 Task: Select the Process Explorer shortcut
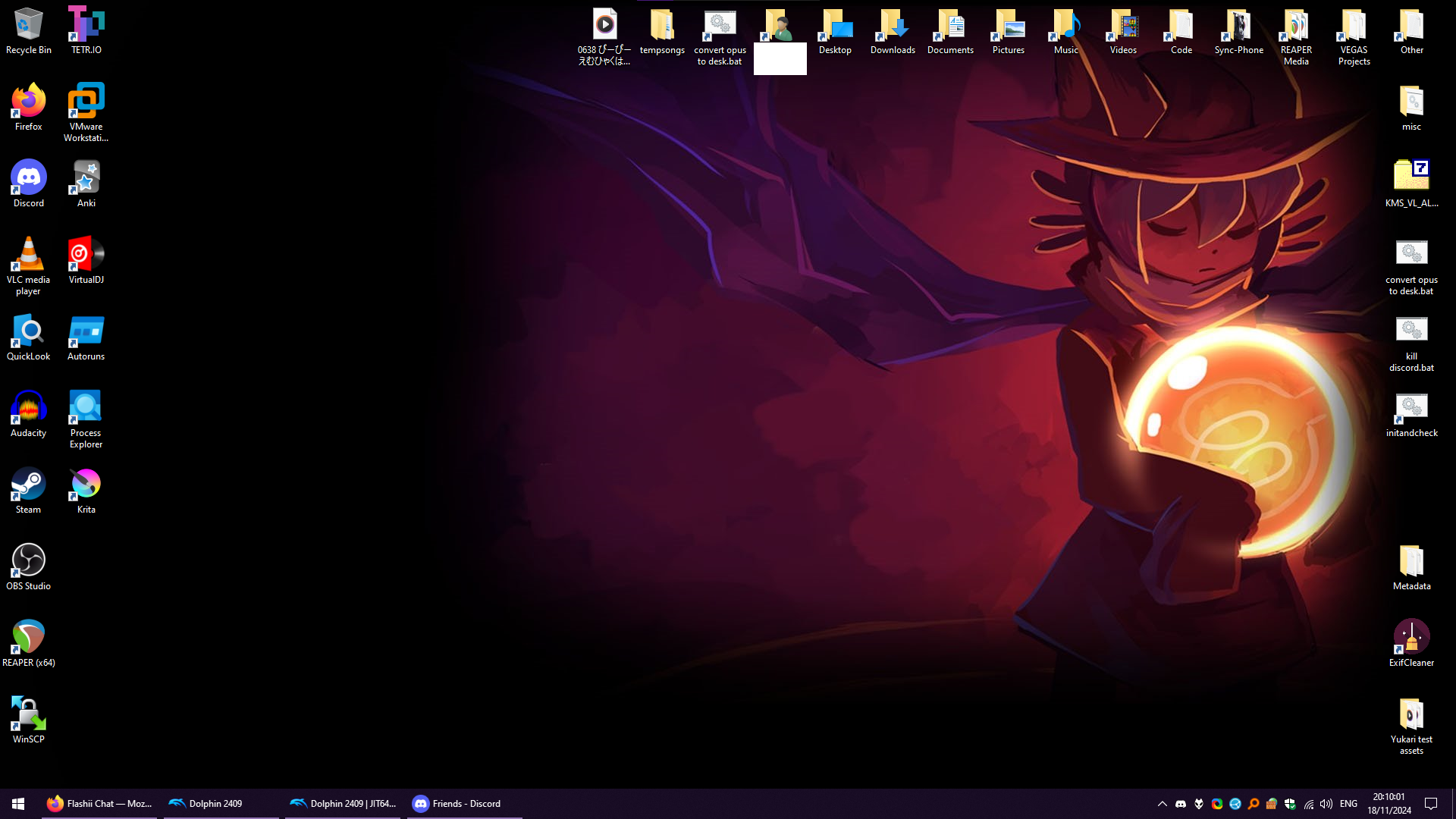tap(86, 419)
